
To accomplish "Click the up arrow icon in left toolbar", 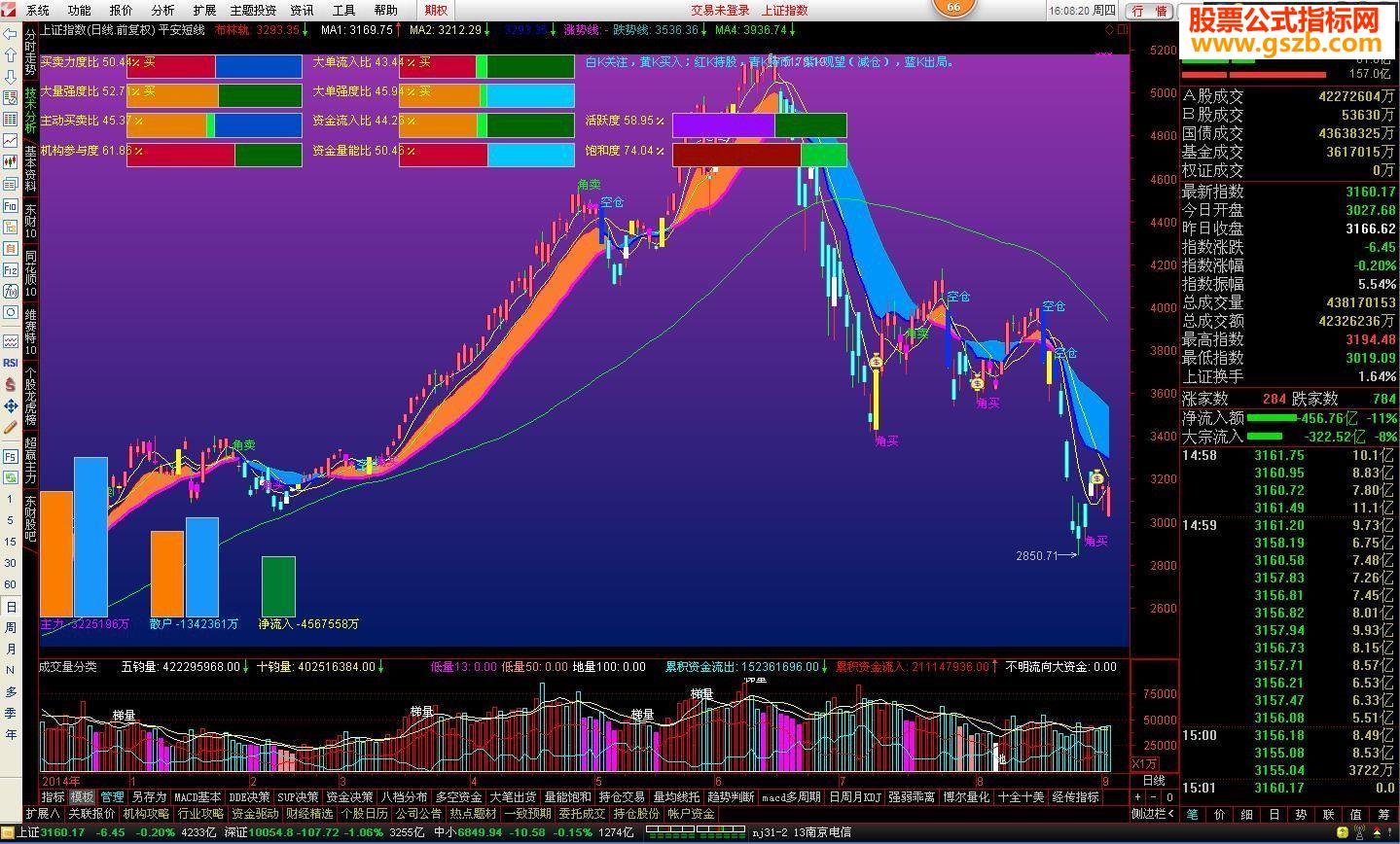I will pyautogui.click(x=10, y=55).
